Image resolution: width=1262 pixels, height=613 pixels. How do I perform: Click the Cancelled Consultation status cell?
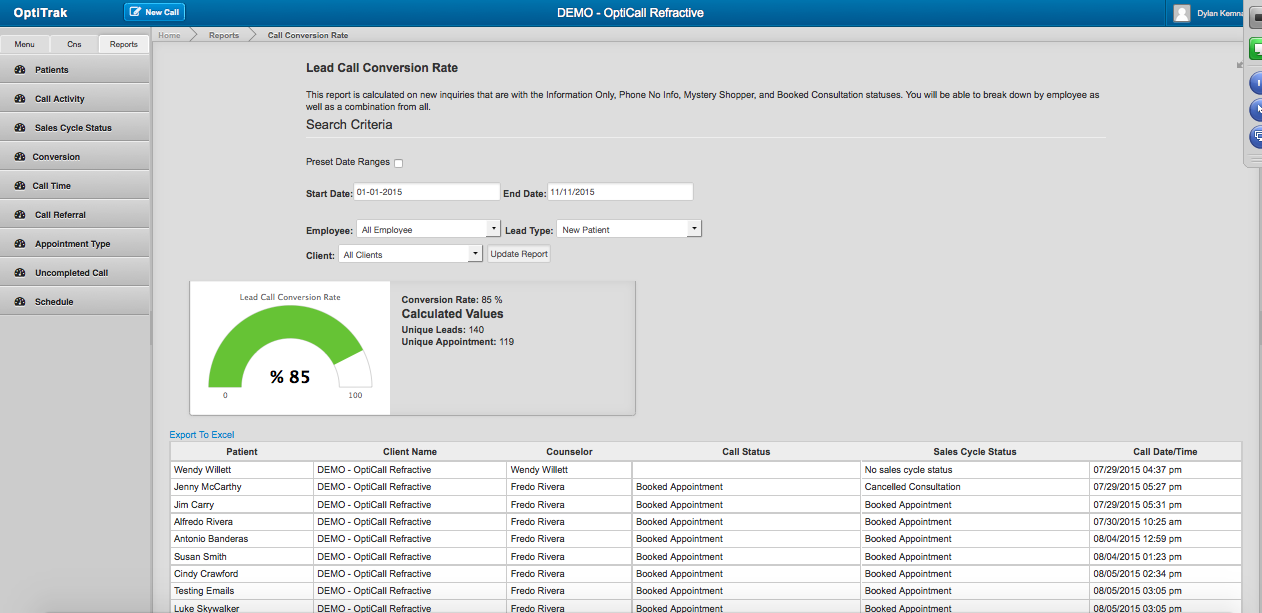coord(975,487)
